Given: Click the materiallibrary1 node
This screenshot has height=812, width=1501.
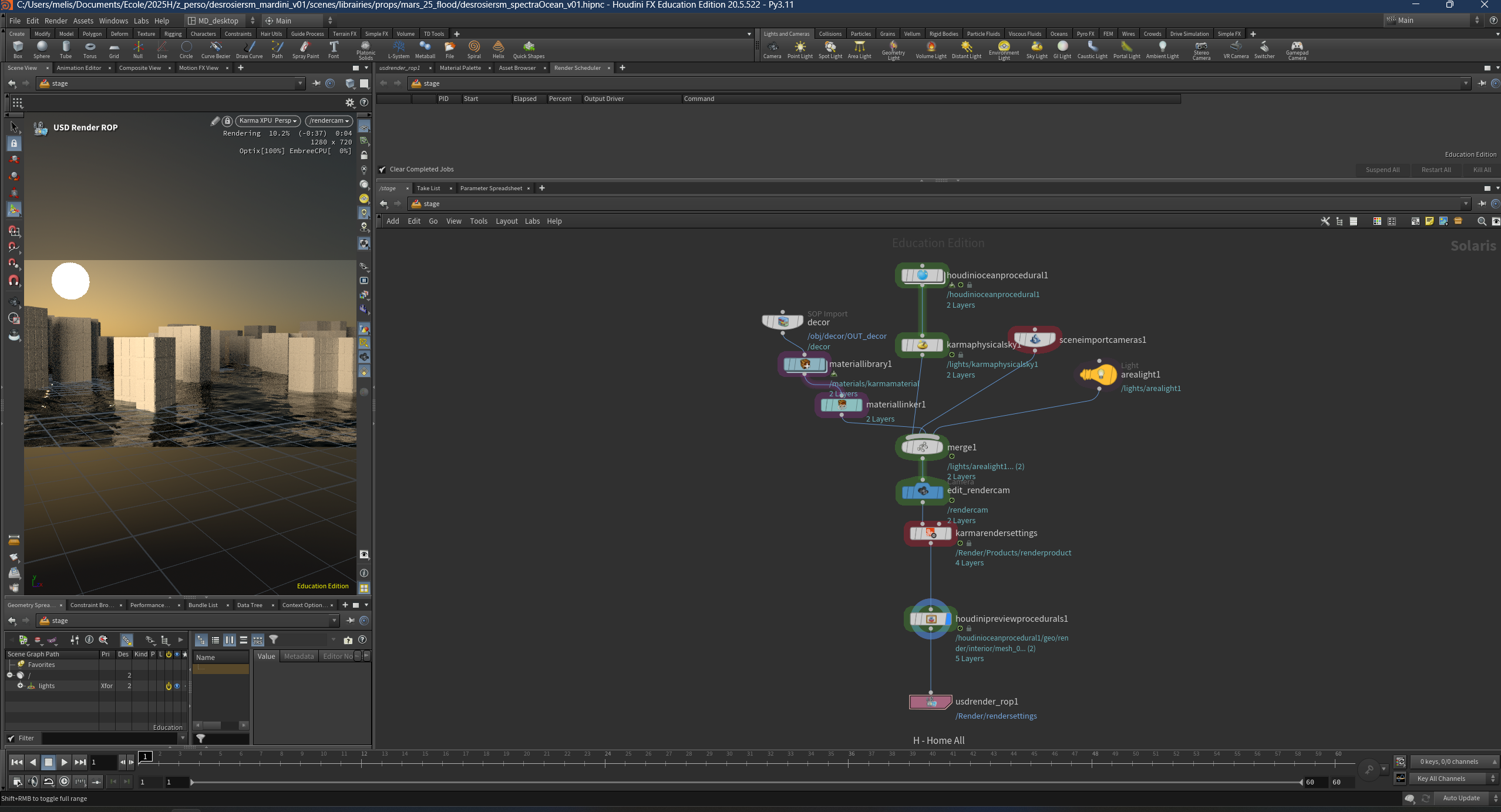Looking at the screenshot, I should (805, 365).
